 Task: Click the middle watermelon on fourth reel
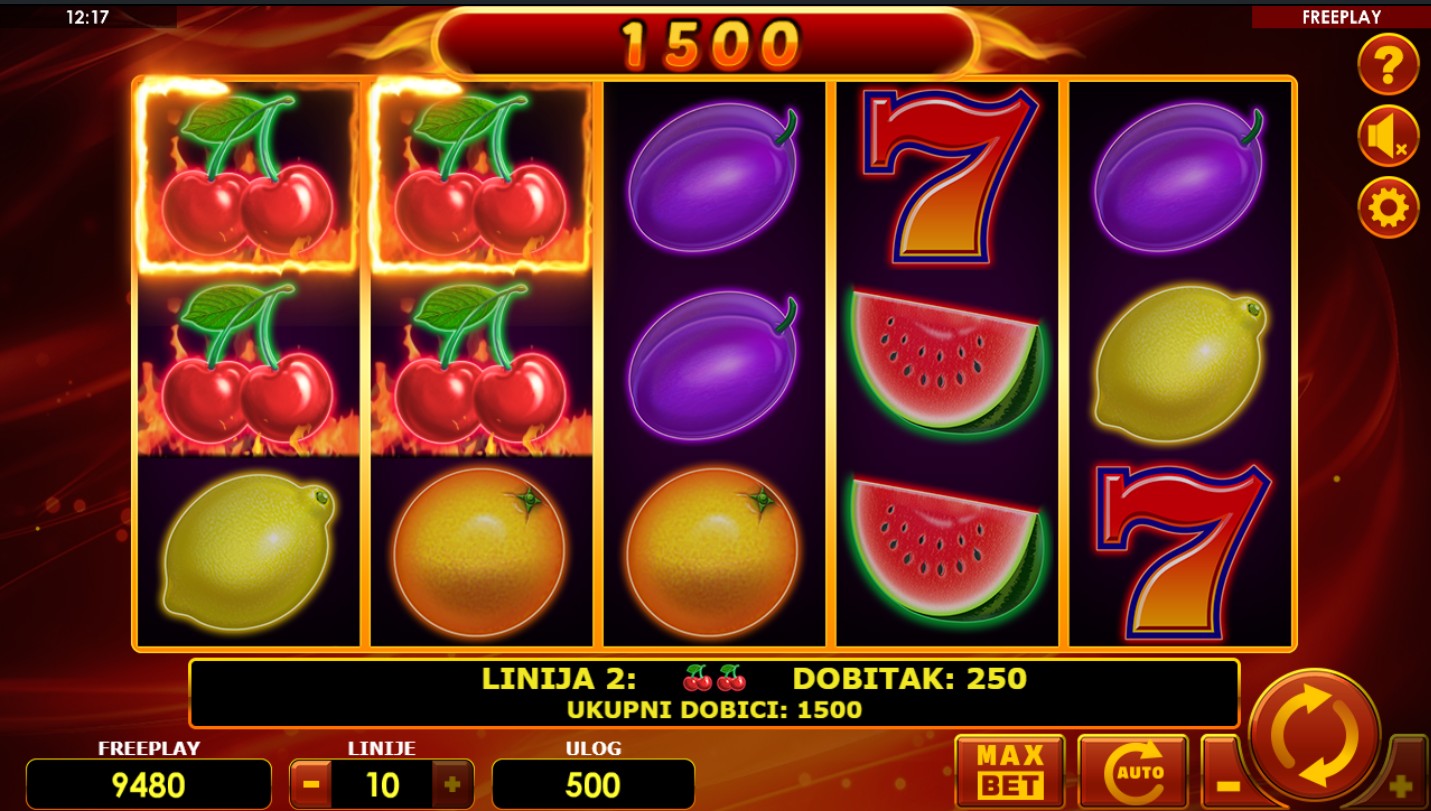[947, 361]
